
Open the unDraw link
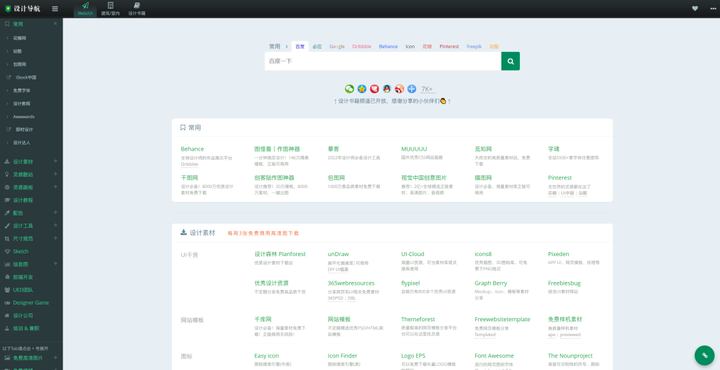pyautogui.click(x=338, y=254)
